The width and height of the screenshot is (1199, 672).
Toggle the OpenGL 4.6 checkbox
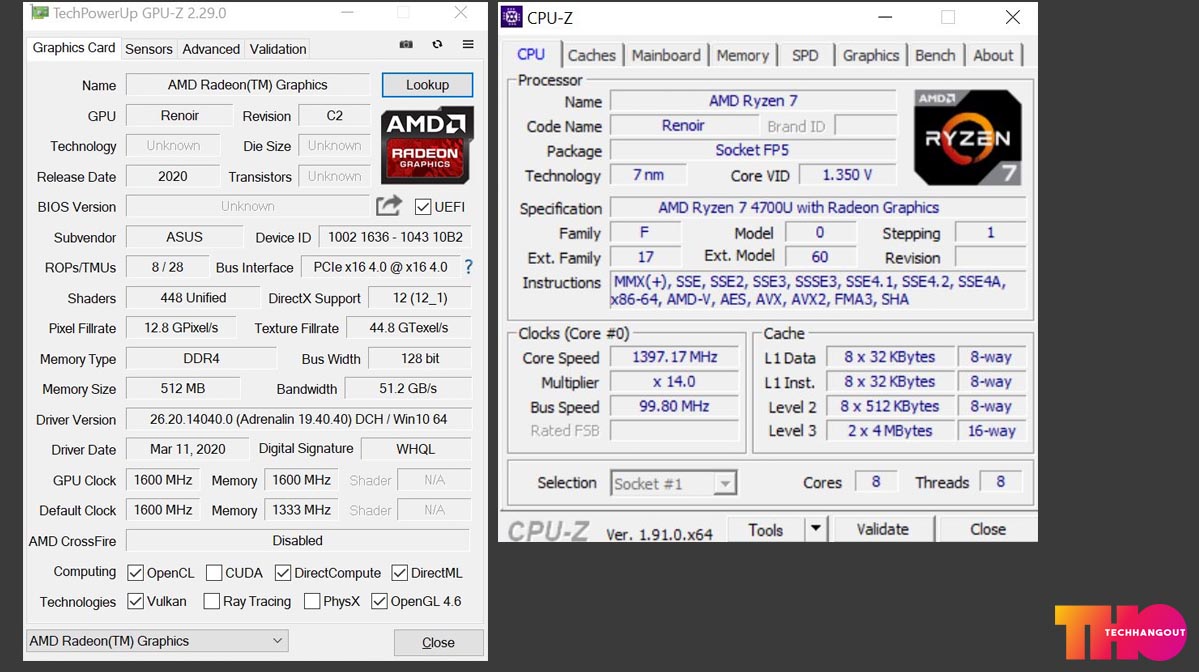pos(379,602)
